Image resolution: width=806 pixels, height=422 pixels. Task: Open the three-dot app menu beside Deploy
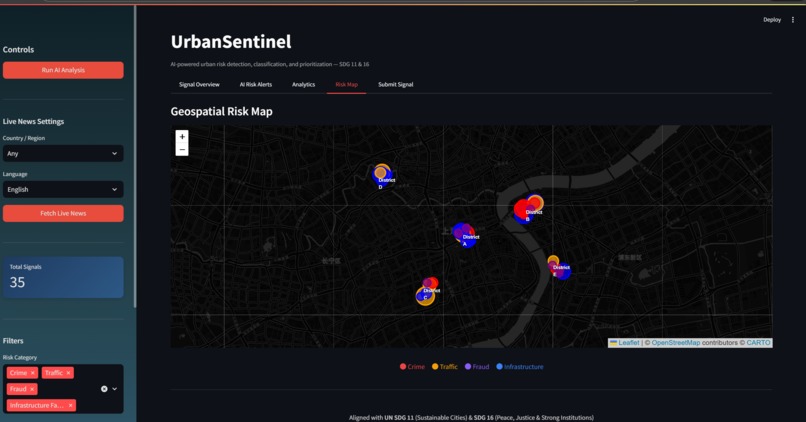(x=793, y=20)
